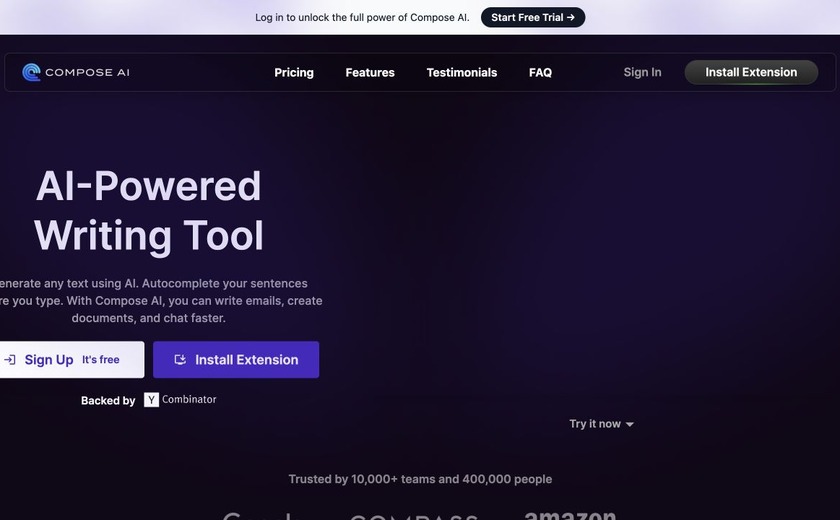Click the download icon in the purple Install Extension button
The image size is (840, 520).
pos(180,360)
